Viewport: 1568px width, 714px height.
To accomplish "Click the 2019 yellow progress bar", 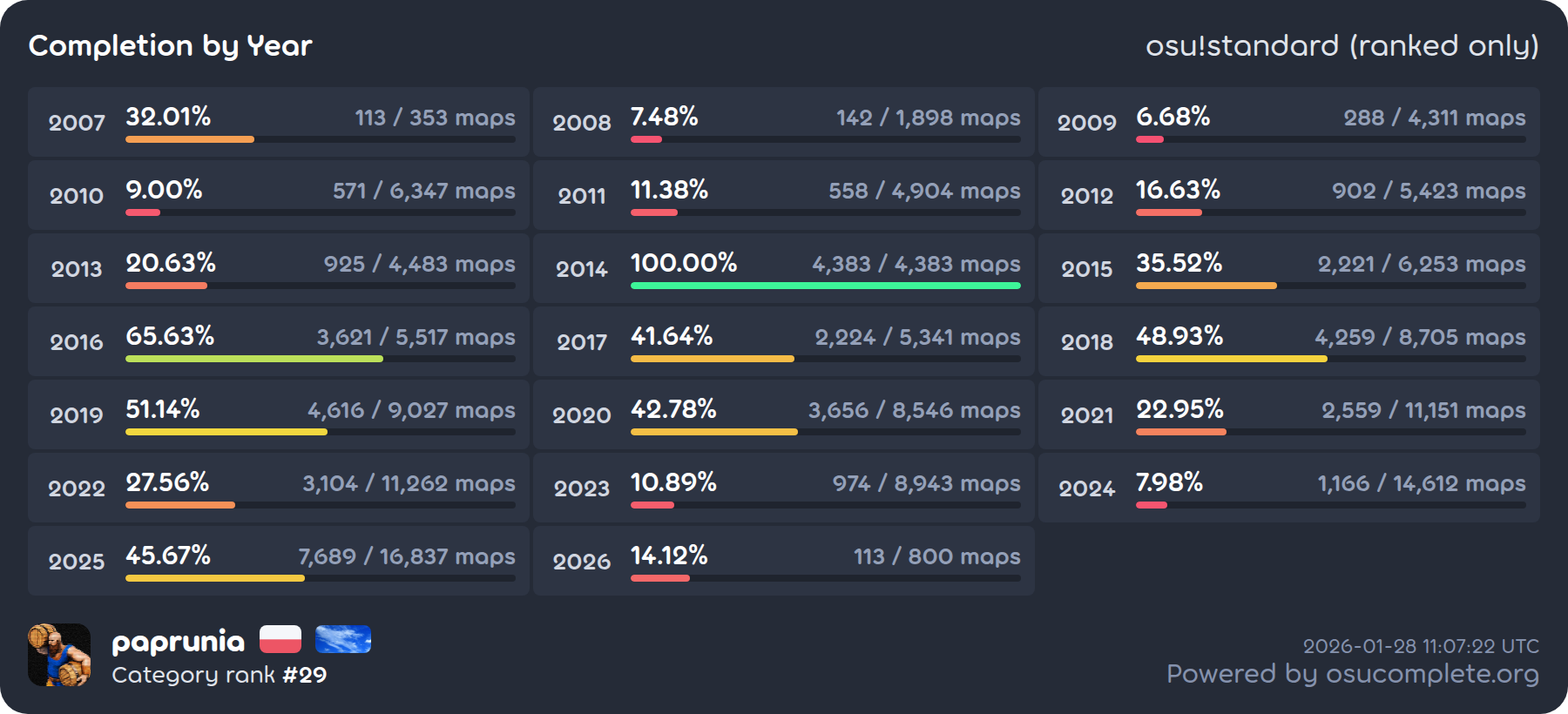I will coord(226,432).
